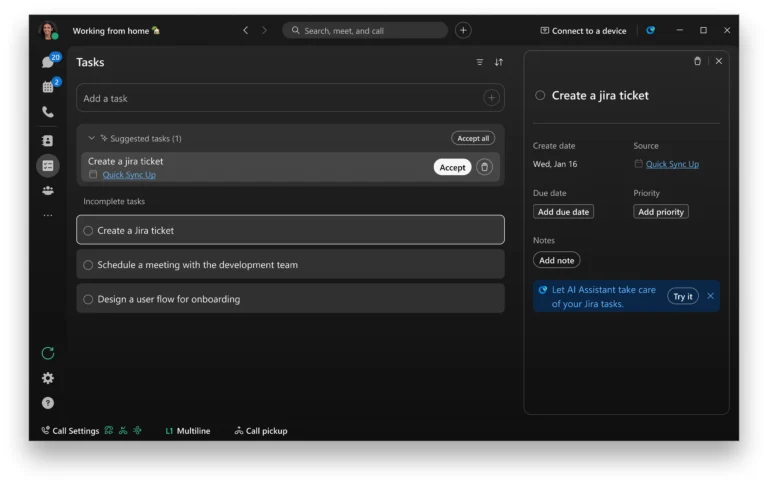
Task: Open the Teams icon in sidebar
Action: 47,190
